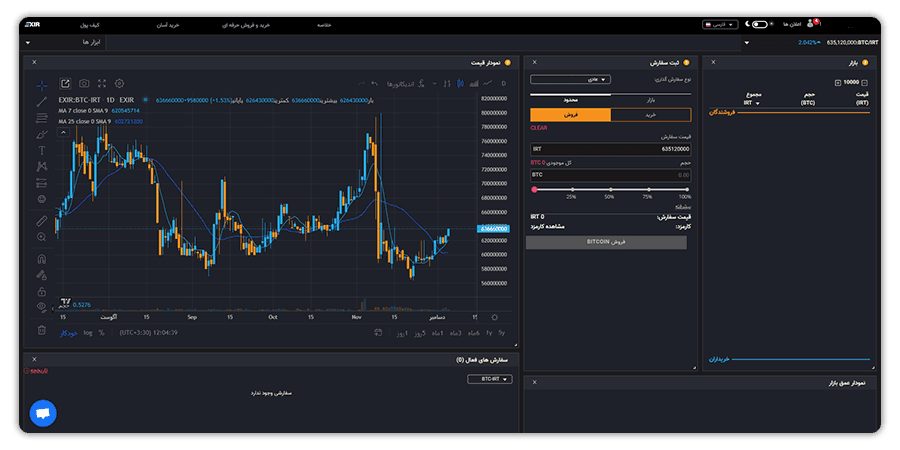The image size is (900, 450).
Task: Toggle log scale on chart
Action: [88, 332]
